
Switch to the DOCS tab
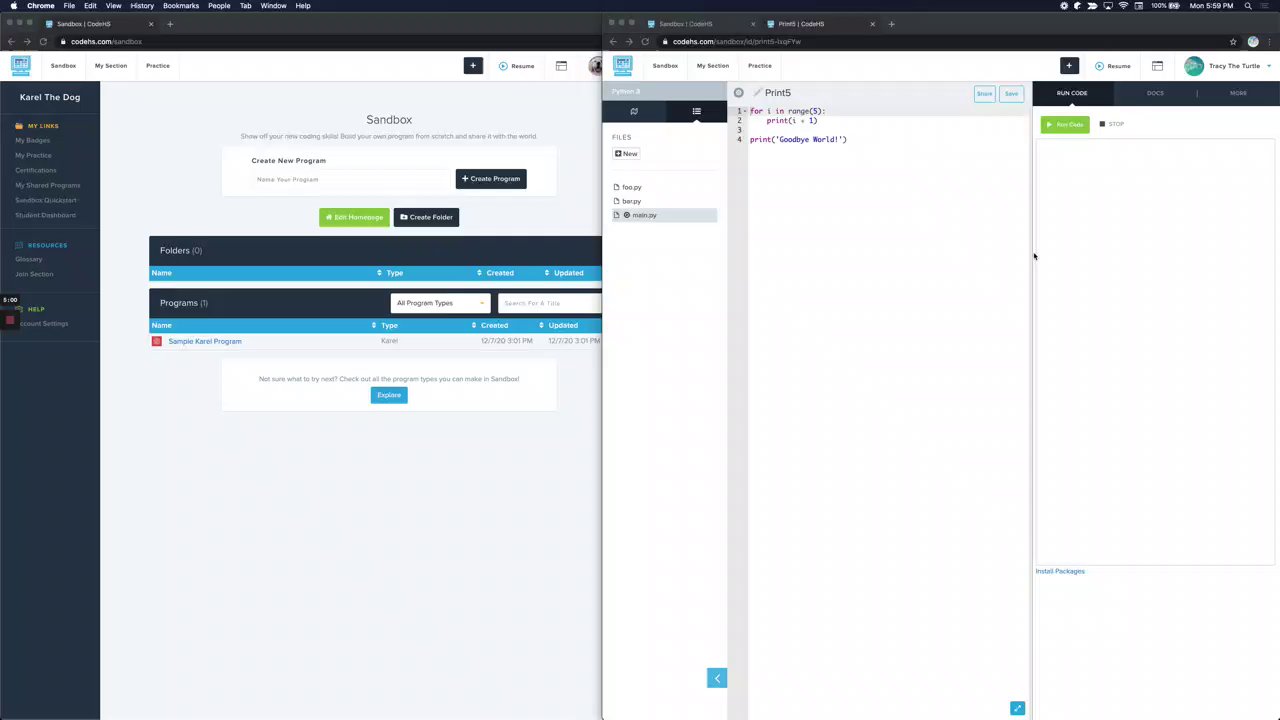1155,93
